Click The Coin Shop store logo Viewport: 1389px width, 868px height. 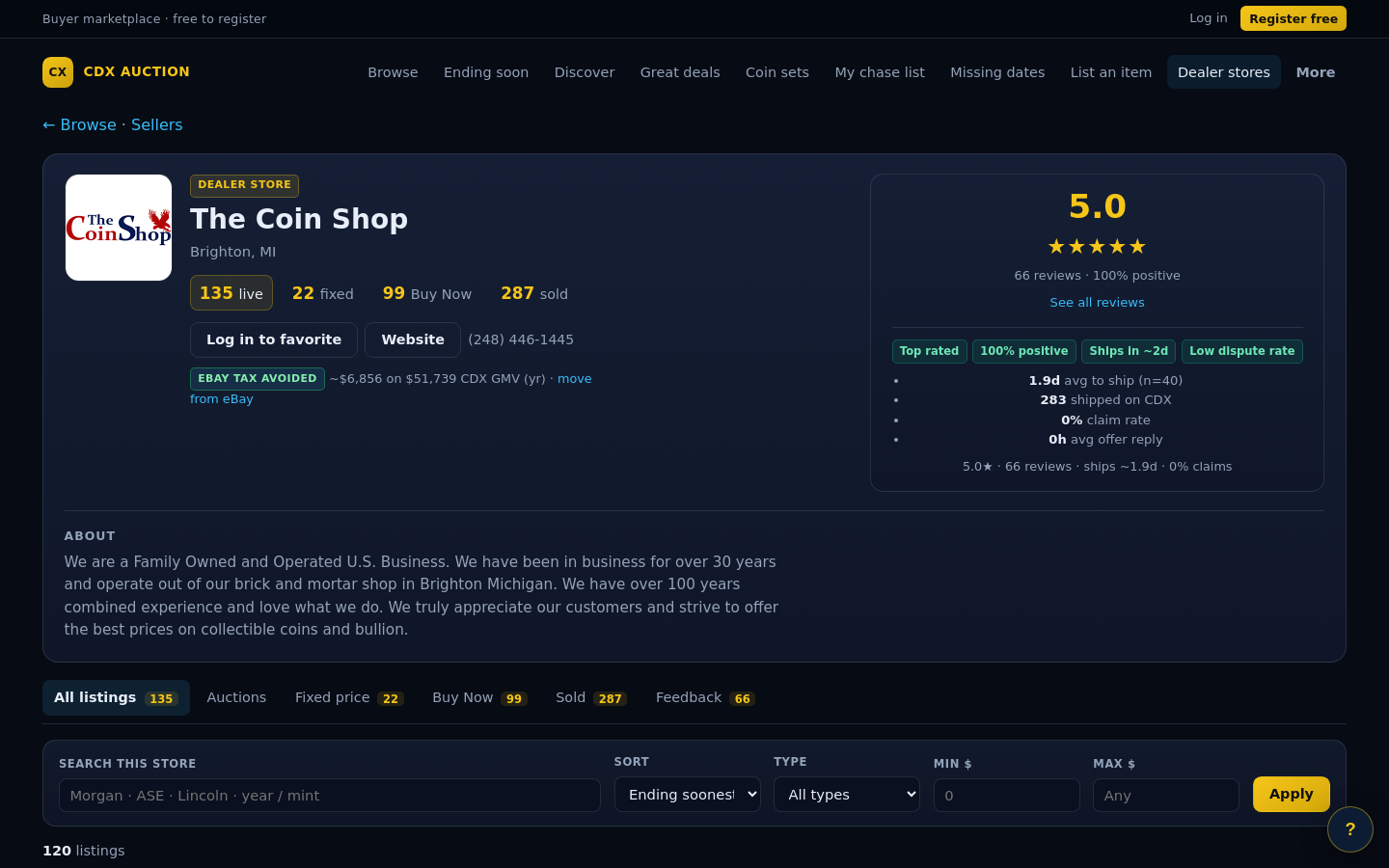(119, 228)
